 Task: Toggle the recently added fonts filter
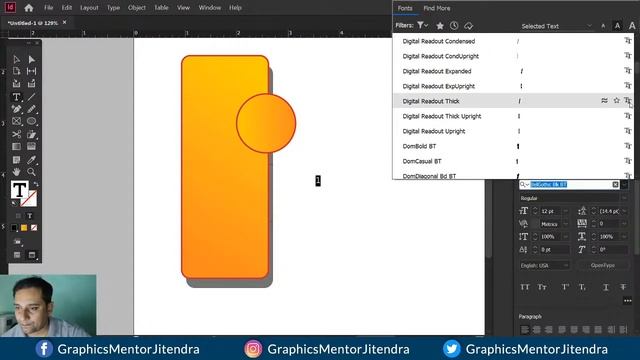tap(454, 26)
